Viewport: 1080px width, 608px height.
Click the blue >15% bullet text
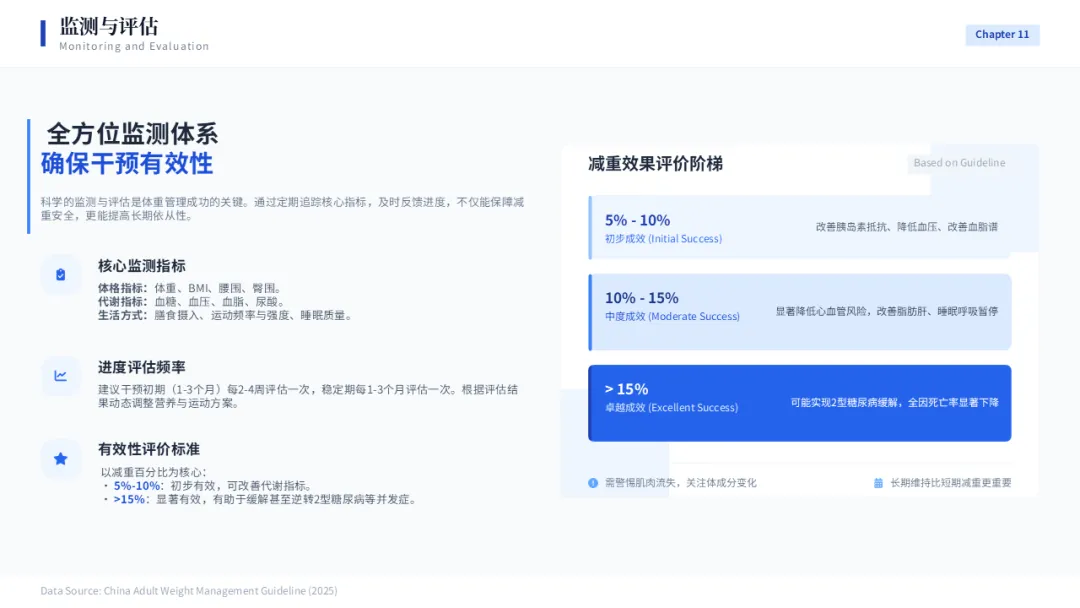(x=129, y=499)
